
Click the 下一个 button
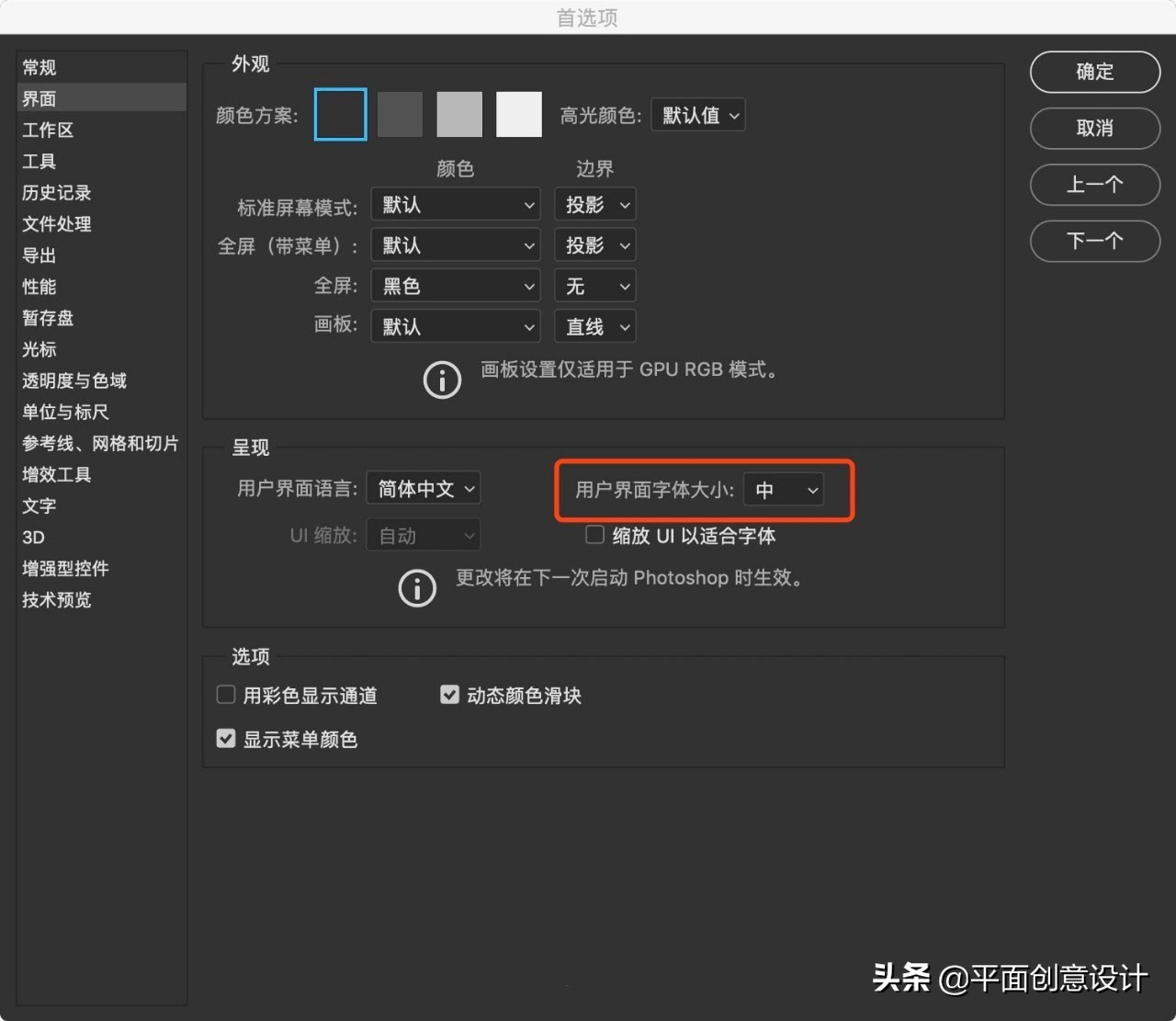(1094, 241)
